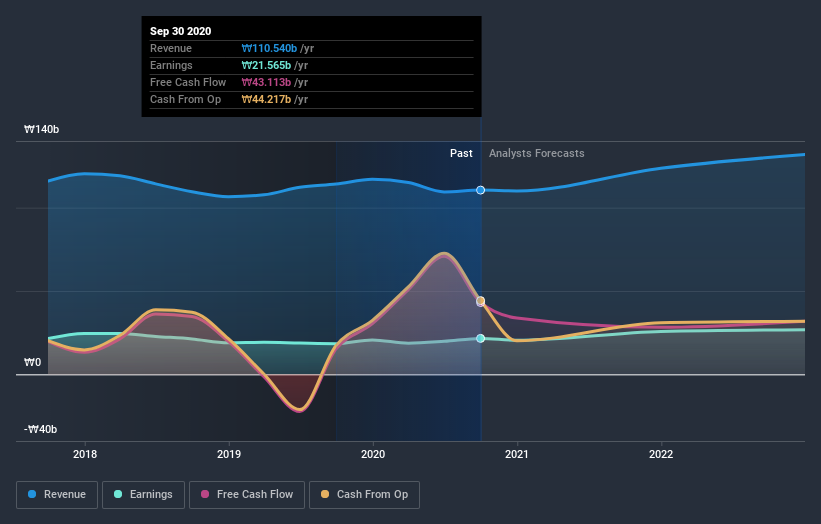The height and width of the screenshot is (524, 821).
Task: Click the Sep 30 2020 tooltip header
Action: (181, 31)
